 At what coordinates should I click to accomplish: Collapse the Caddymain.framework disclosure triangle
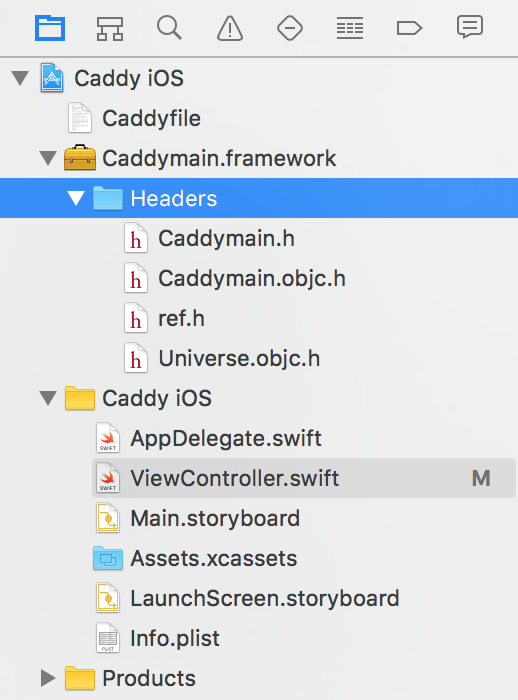click(48, 158)
